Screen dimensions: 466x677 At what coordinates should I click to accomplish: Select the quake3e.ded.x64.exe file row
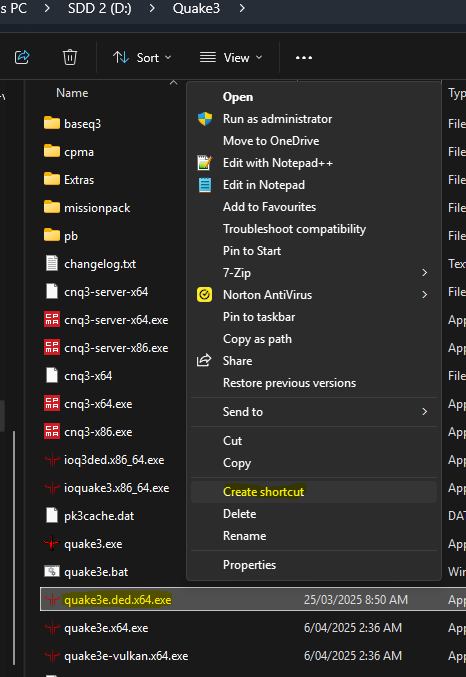click(x=253, y=600)
